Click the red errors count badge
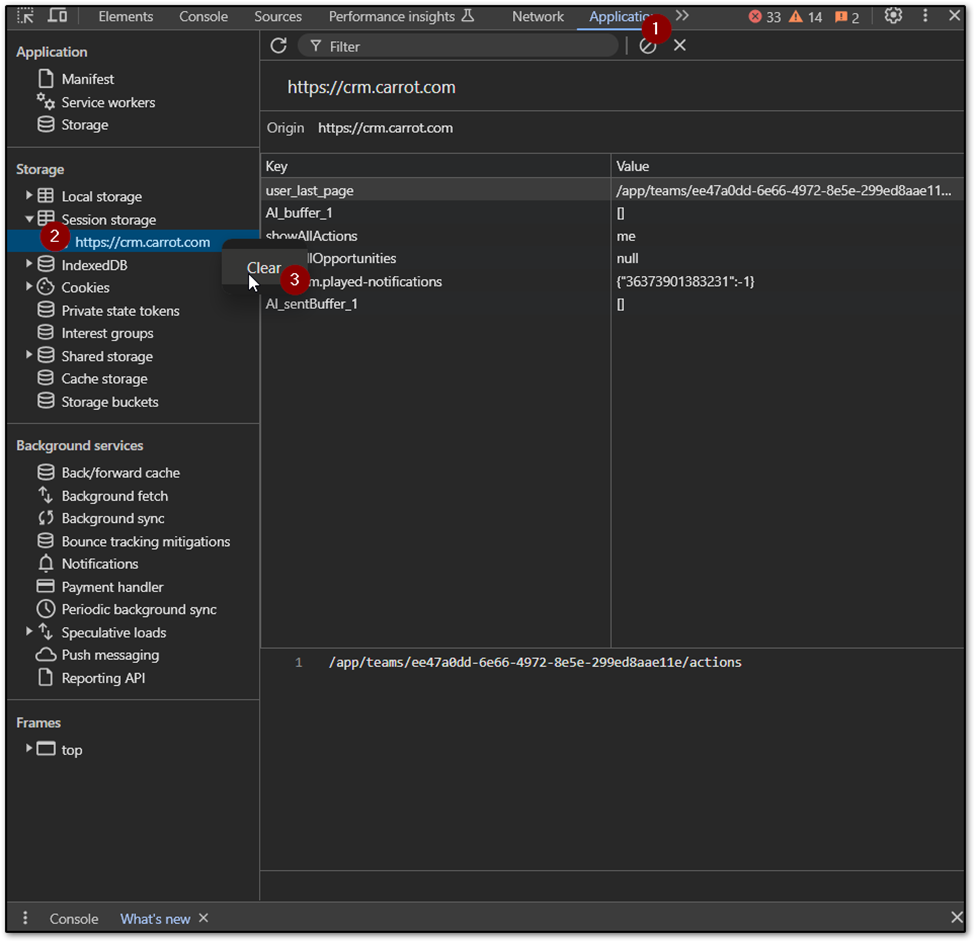 [764, 17]
